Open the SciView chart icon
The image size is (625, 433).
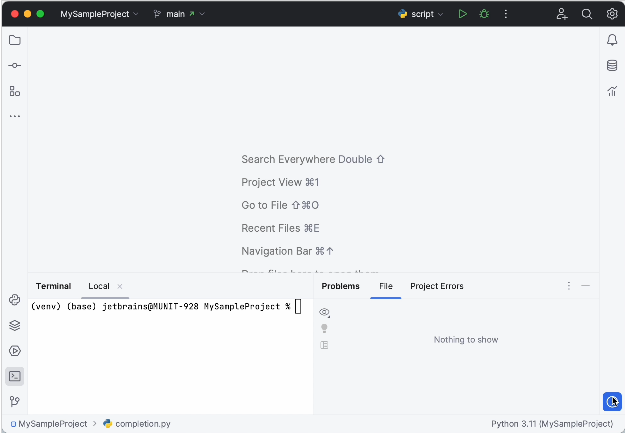click(612, 91)
